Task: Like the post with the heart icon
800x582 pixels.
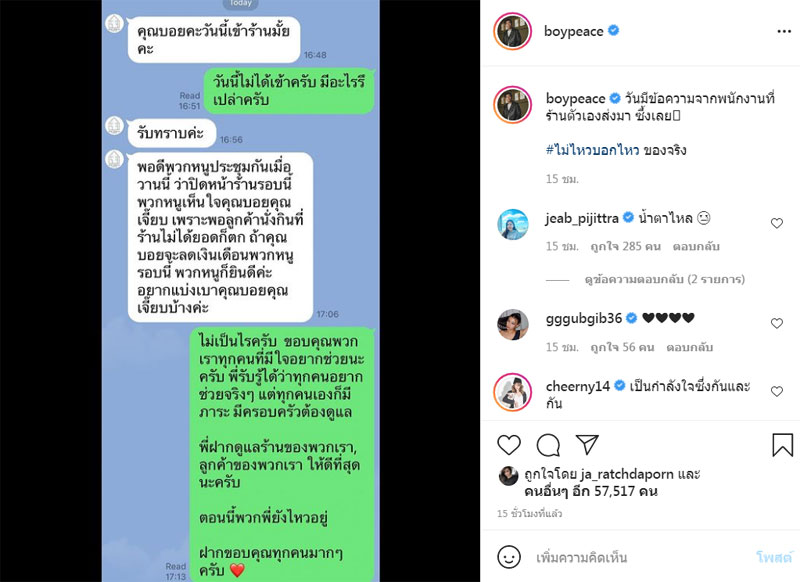Action: click(509, 445)
